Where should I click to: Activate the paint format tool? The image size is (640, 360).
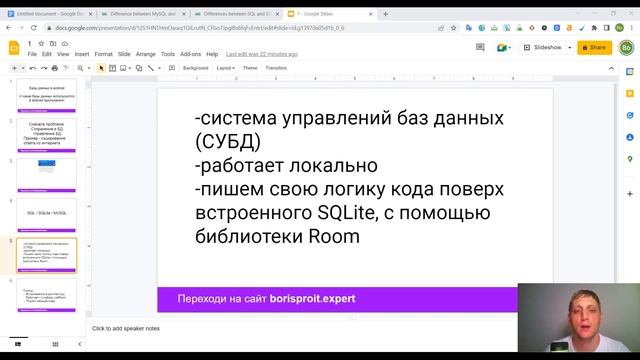tap(66, 68)
